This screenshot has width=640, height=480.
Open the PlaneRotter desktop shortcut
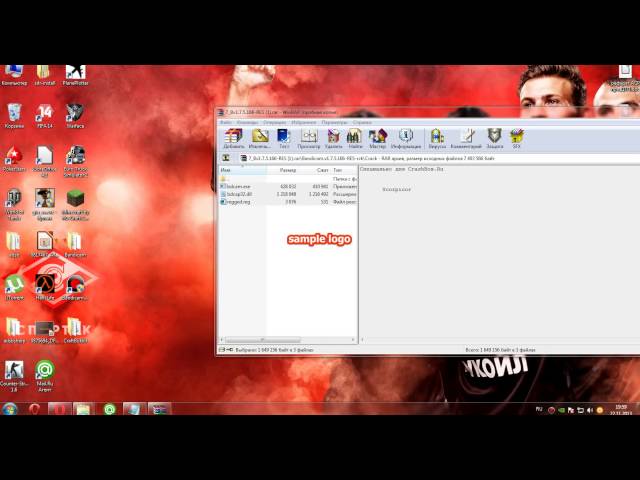[76, 76]
